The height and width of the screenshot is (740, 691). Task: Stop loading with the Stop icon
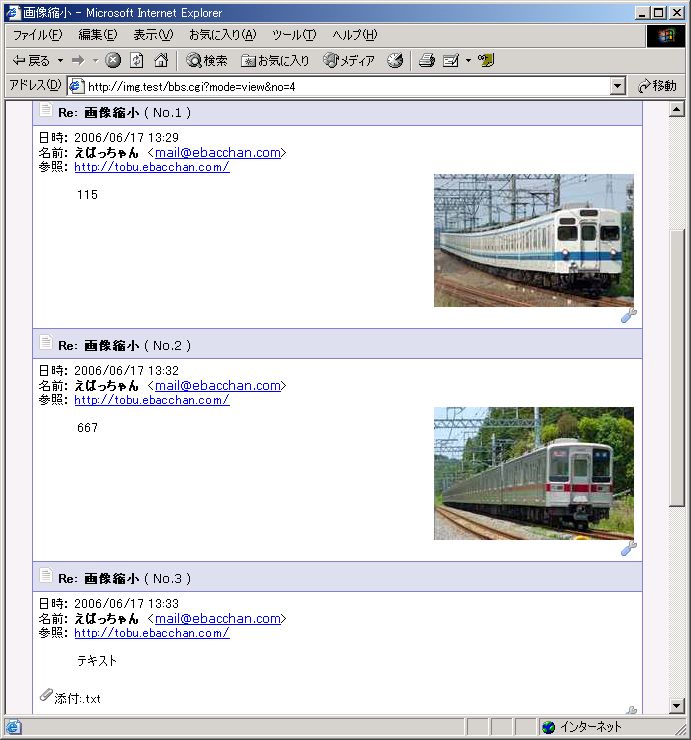point(113,60)
